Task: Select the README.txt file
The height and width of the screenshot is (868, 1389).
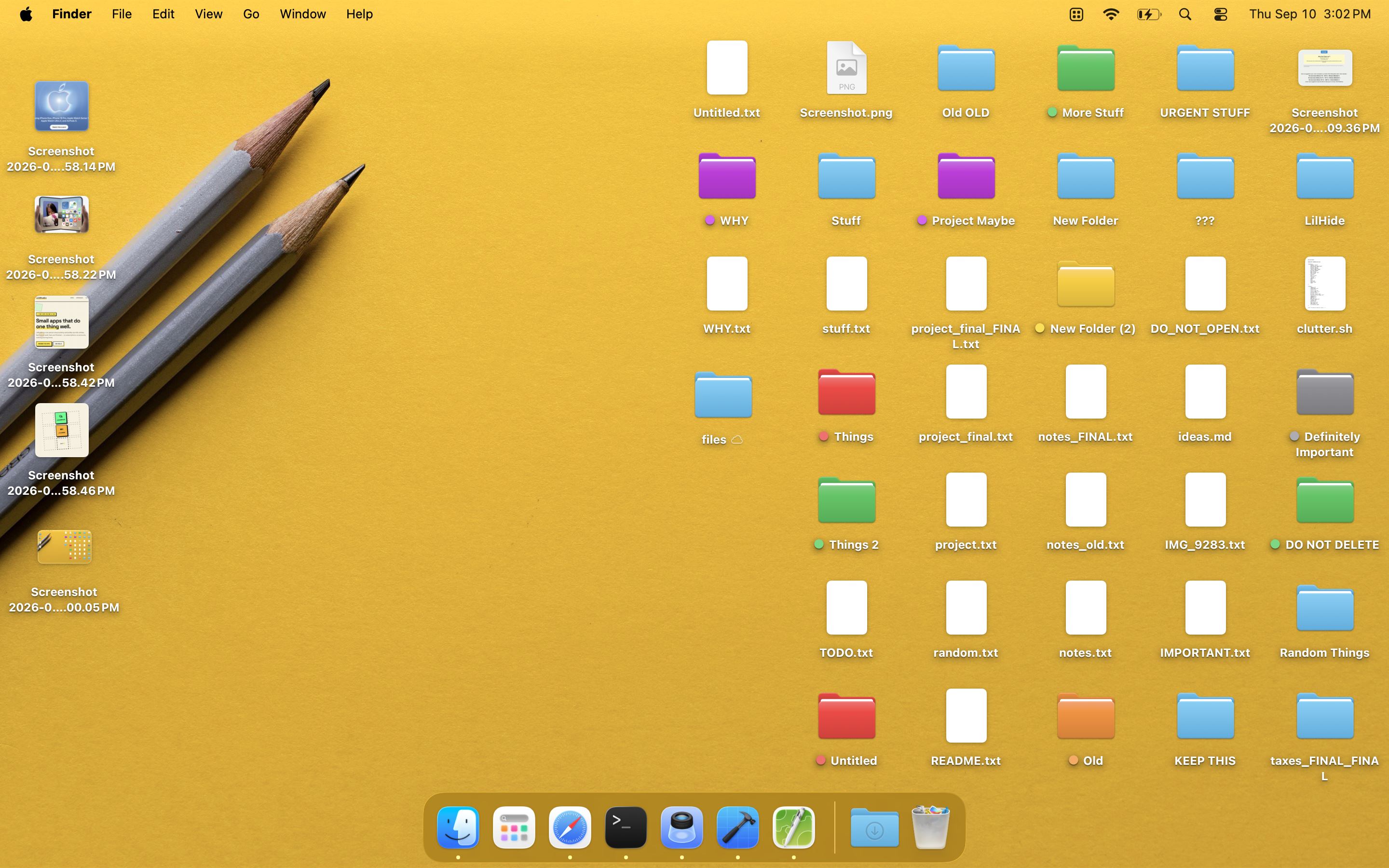Action: coord(966,715)
